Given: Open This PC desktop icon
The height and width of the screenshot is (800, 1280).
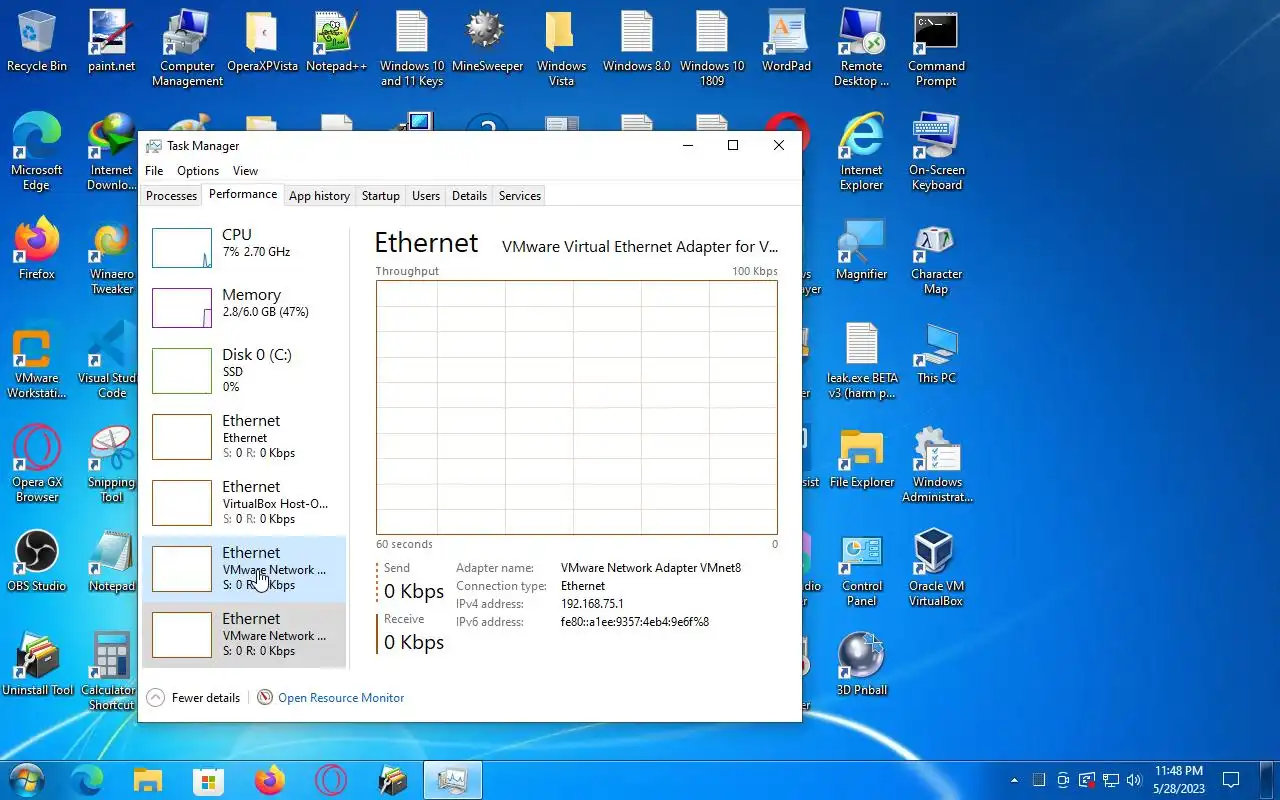Looking at the screenshot, I should (937, 354).
